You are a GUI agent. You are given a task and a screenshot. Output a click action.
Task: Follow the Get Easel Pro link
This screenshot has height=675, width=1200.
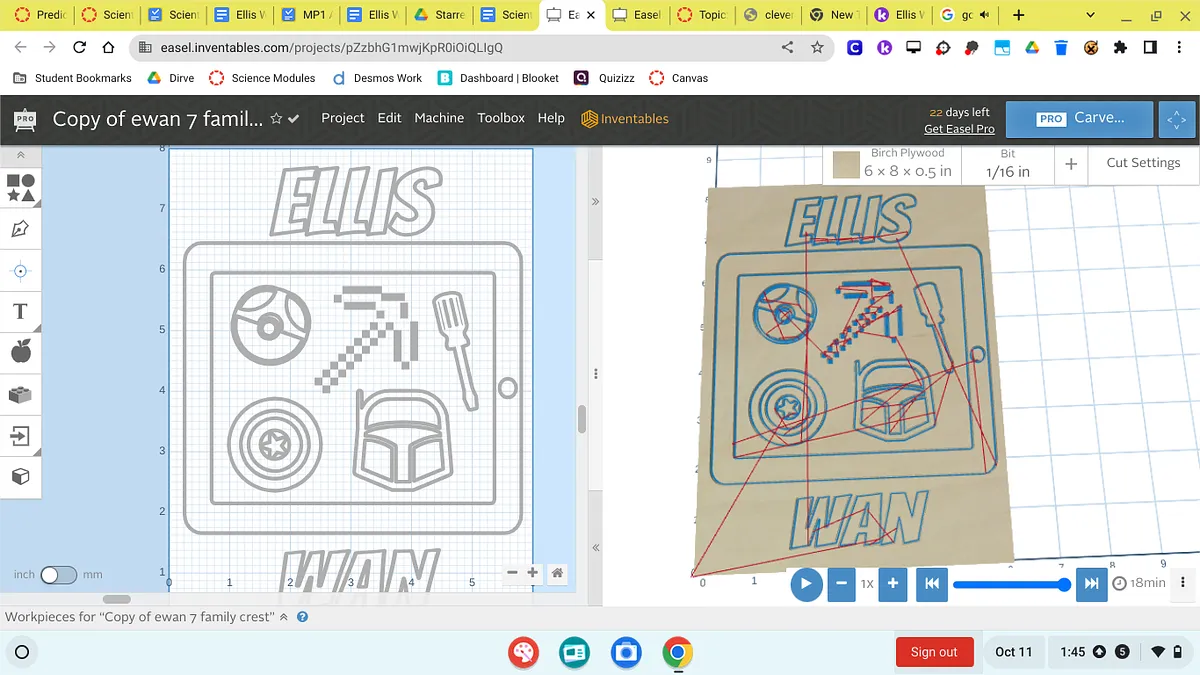(x=958, y=129)
